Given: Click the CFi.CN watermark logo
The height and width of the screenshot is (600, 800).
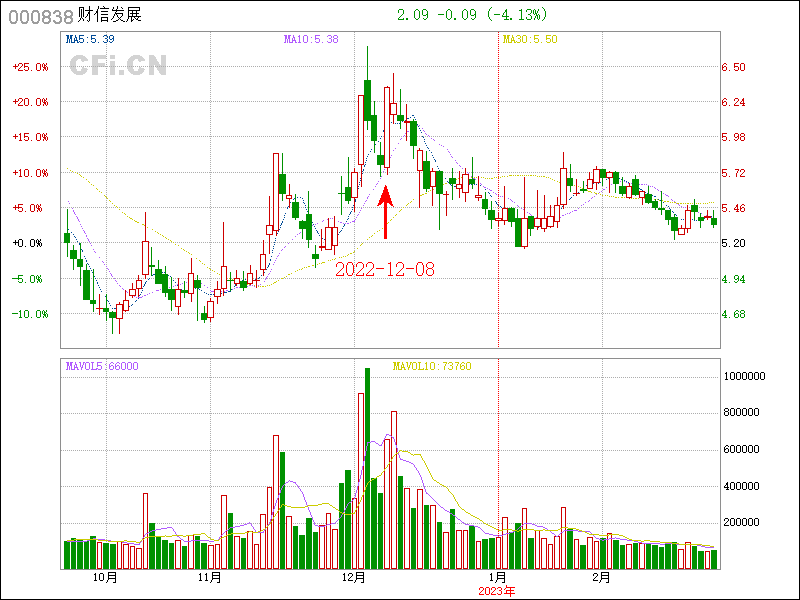Looking at the screenshot, I should click(x=118, y=65).
